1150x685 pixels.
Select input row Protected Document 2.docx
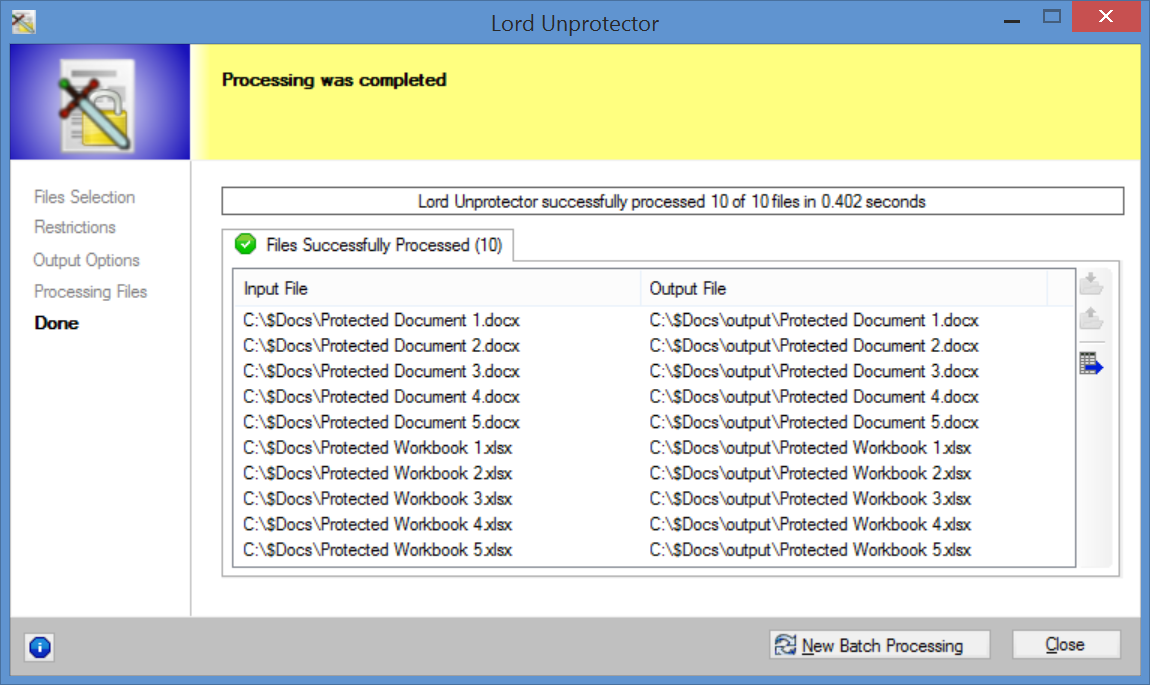pos(381,346)
